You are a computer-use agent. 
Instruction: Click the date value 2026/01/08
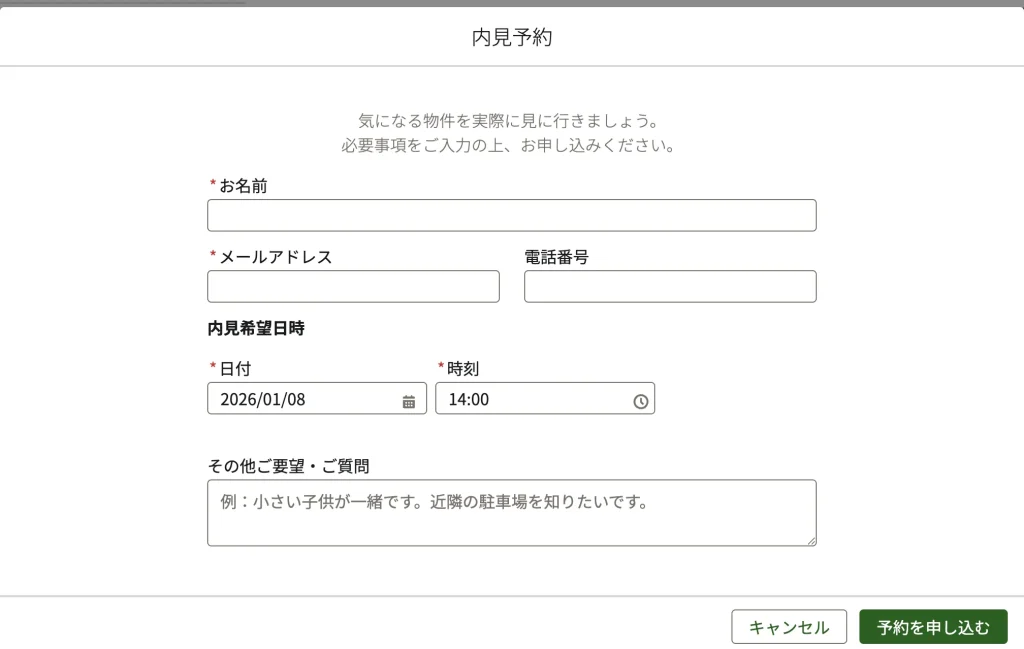263,399
